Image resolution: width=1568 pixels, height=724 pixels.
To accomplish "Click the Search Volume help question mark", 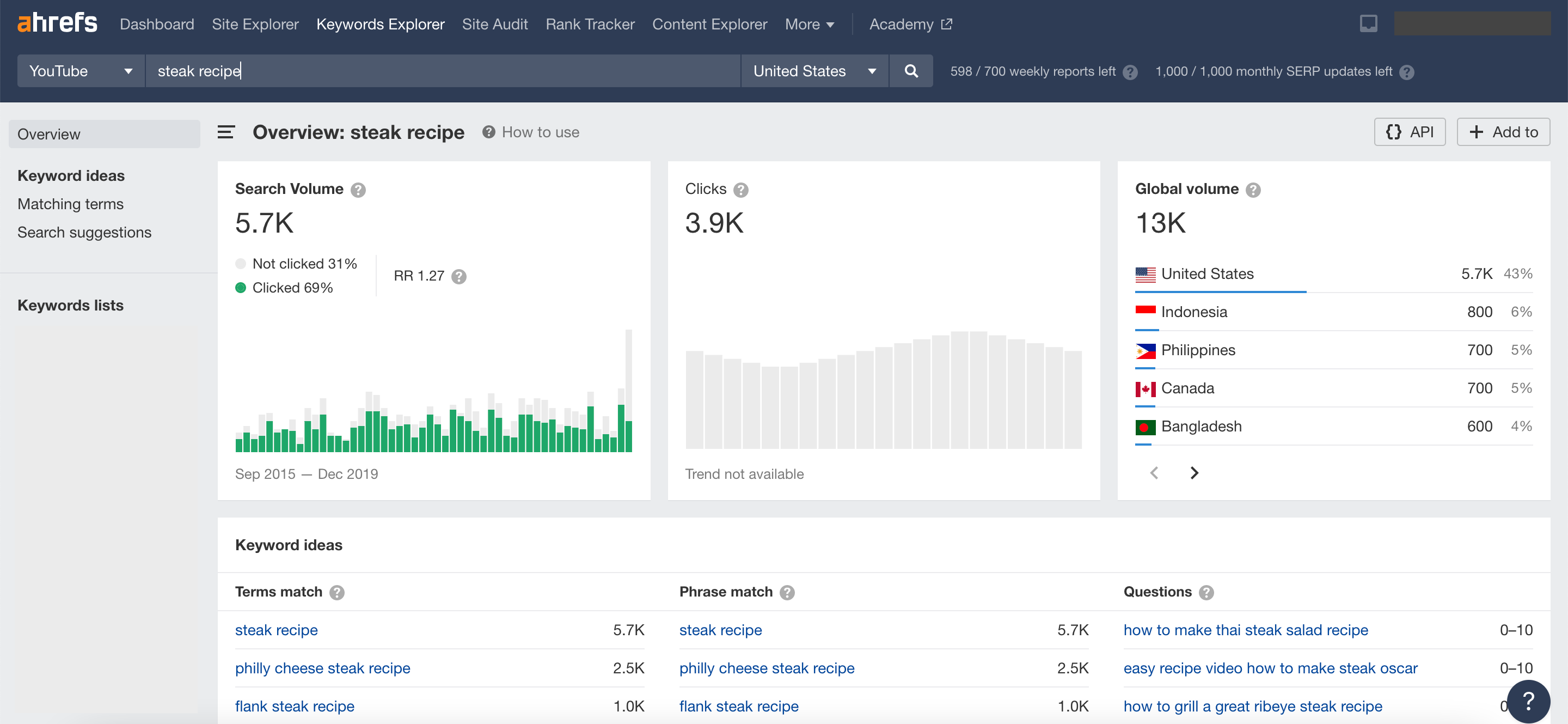I will click(x=358, y=190).
